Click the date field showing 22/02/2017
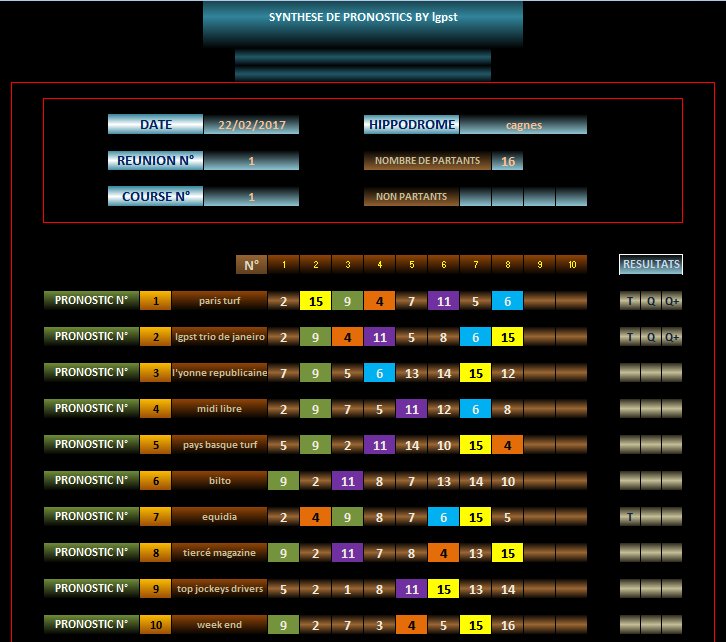This screenshot has height=642, width=726. tap(251, 125)
